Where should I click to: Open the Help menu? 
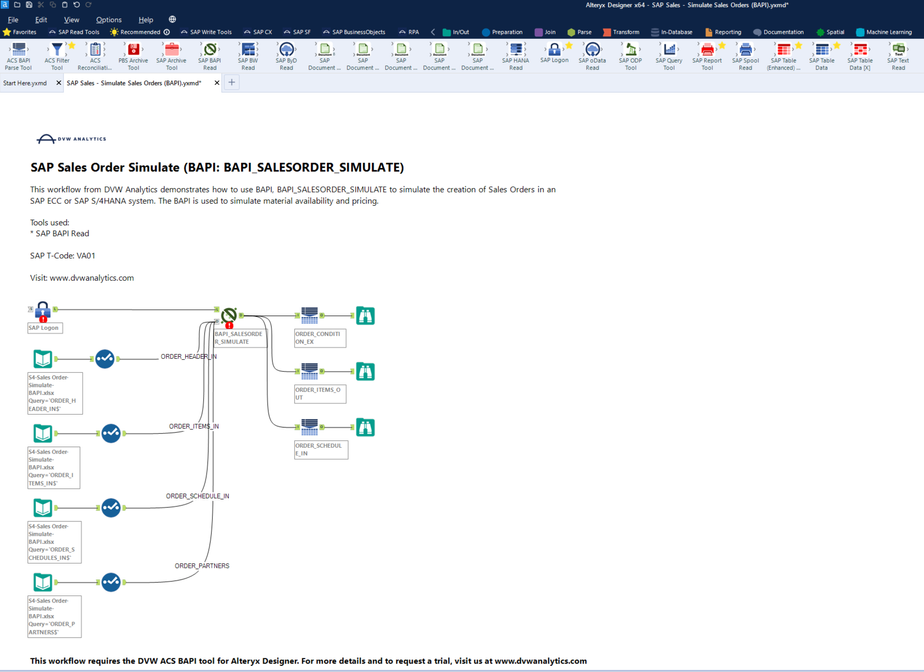click(146, 19)
